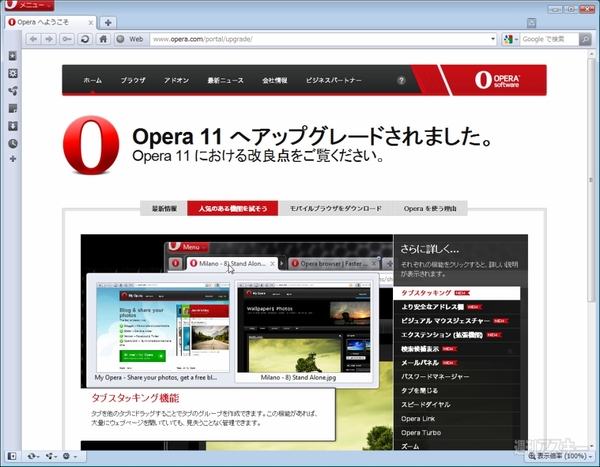The width and height of the screenshot is (600, 467).
Task: Click the big red Opera O logo
Action: [91, 145]
